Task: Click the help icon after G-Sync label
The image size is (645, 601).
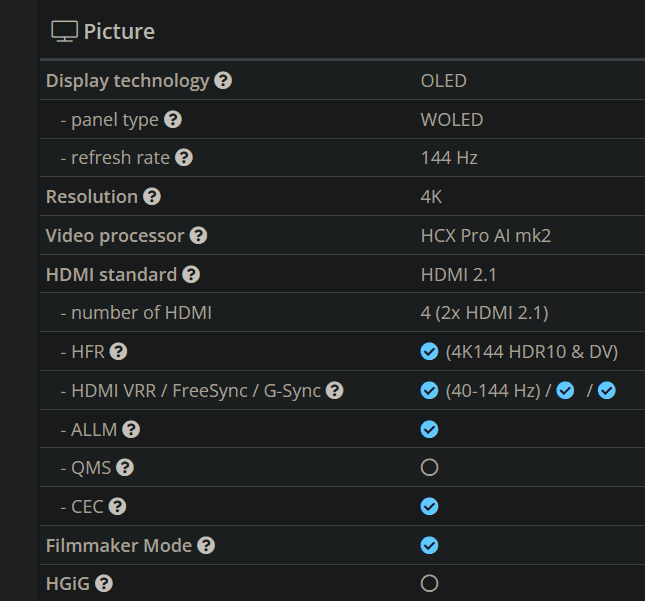Action: click(335, 390)
